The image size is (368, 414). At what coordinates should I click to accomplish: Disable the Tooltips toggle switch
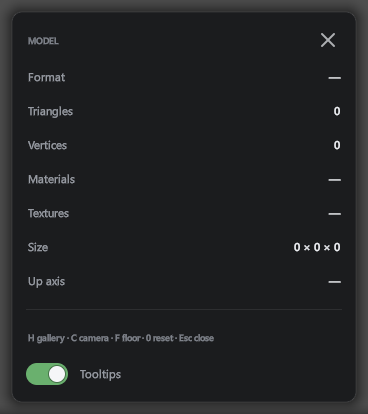47,374
